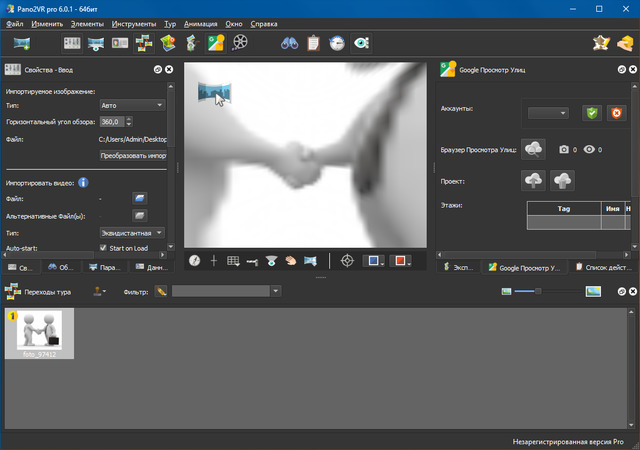Open the Тип dropdown set to Авто
The width and height of the screenshot is (640, 450).
[x=132, y=104]
